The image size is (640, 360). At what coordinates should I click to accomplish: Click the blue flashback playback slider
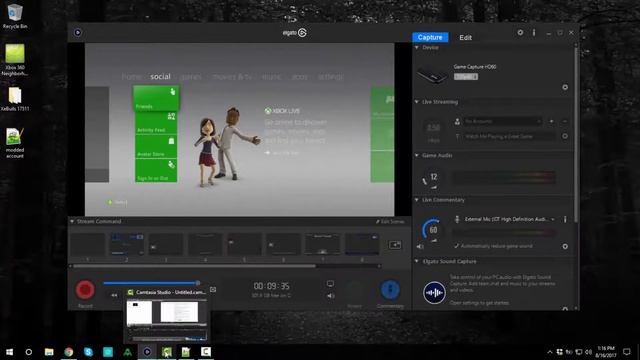151,283
